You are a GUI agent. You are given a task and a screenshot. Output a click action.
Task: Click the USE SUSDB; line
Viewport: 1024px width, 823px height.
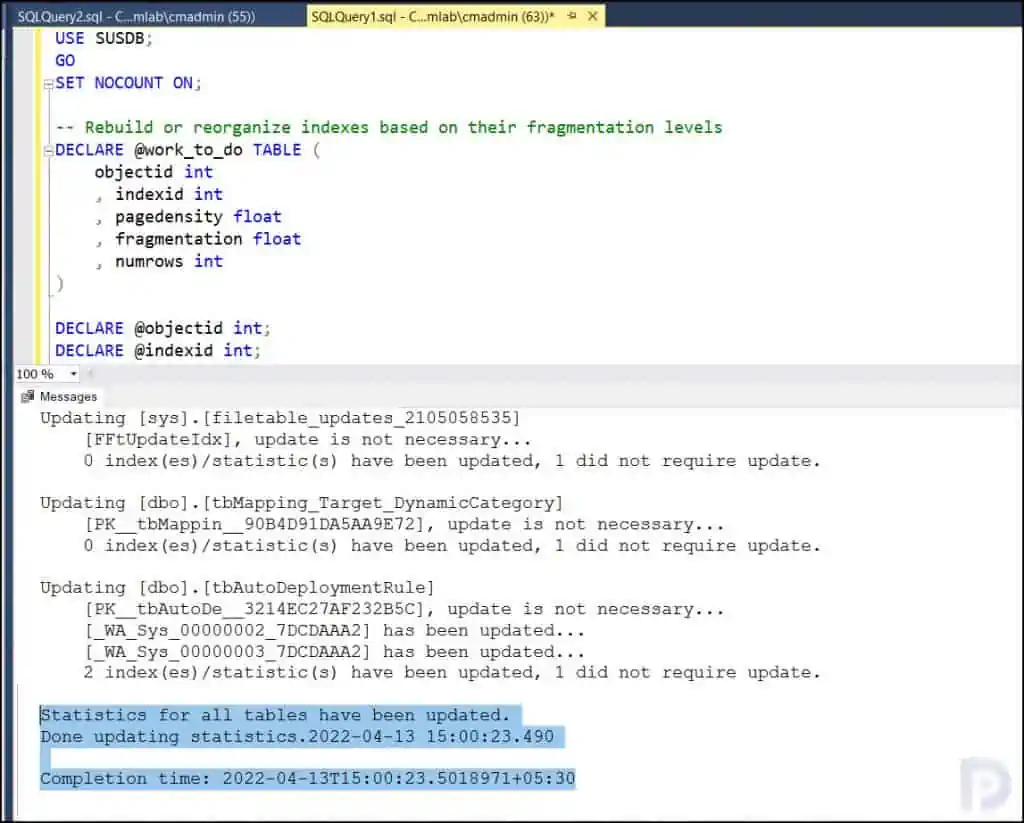tap(103, 39)
